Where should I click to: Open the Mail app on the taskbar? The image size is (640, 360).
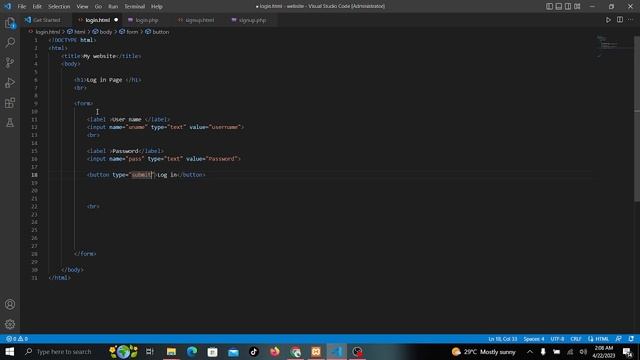click(233, 351)
